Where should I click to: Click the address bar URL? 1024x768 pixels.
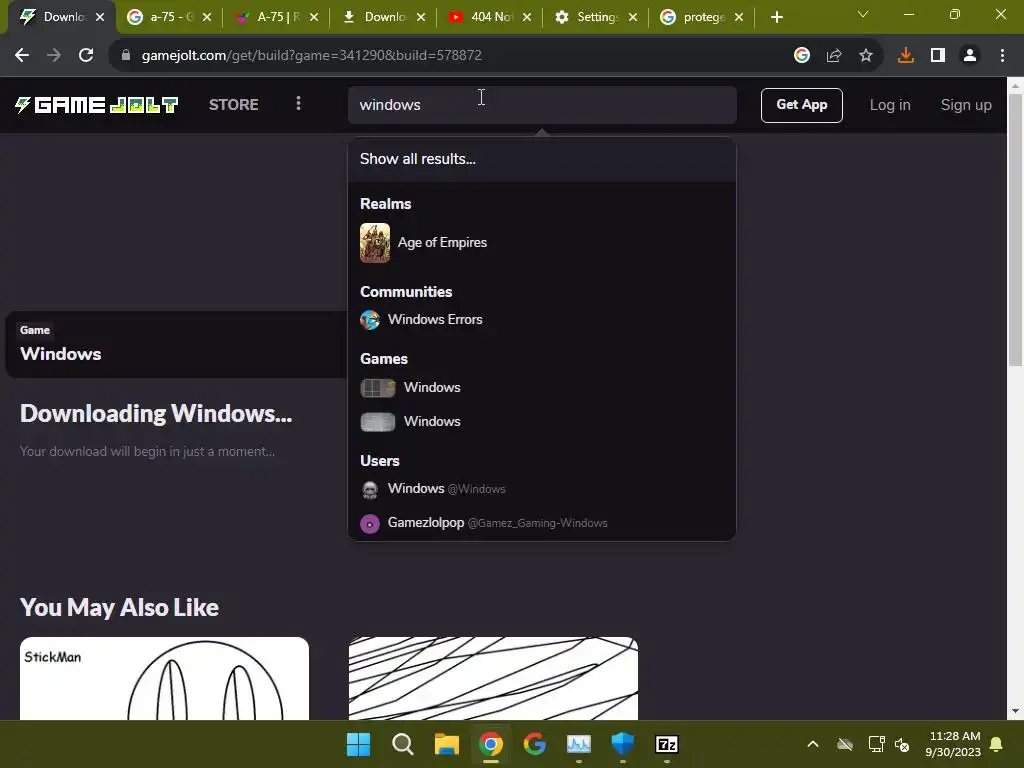[x=312, y=56]
